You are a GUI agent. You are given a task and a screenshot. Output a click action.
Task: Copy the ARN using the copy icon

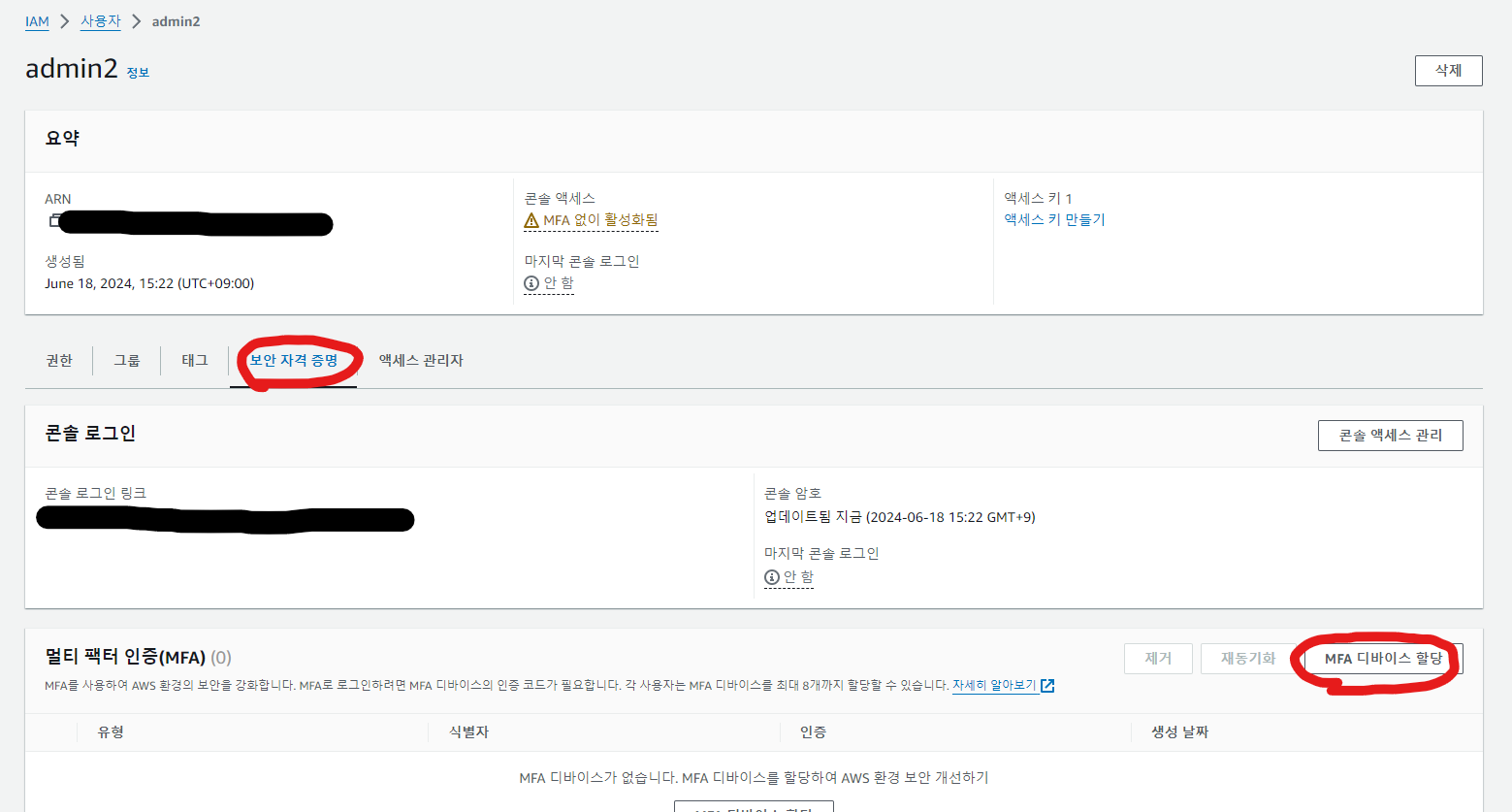tap(53, 219)
